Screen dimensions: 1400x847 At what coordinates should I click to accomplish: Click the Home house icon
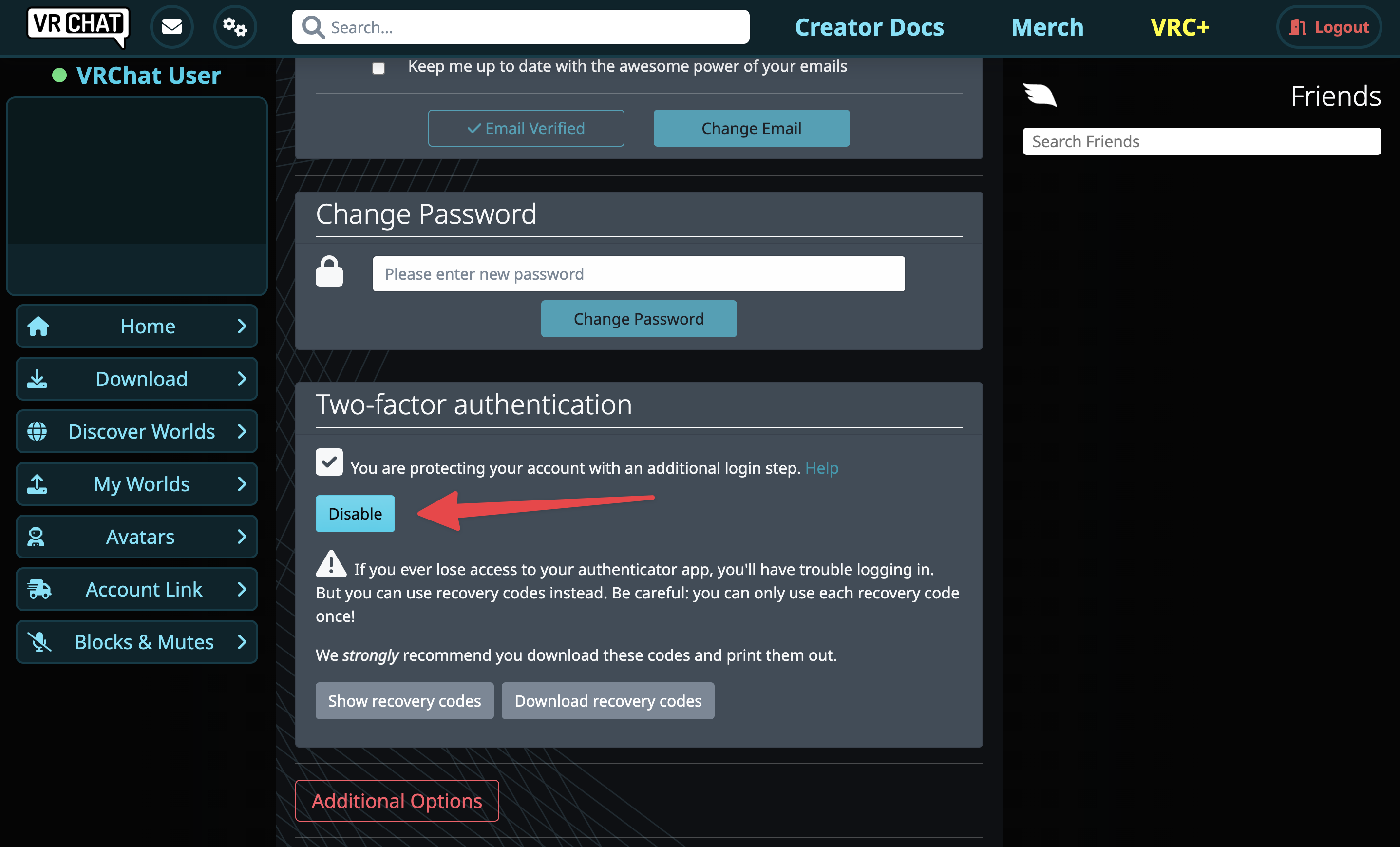click(38, 327)
